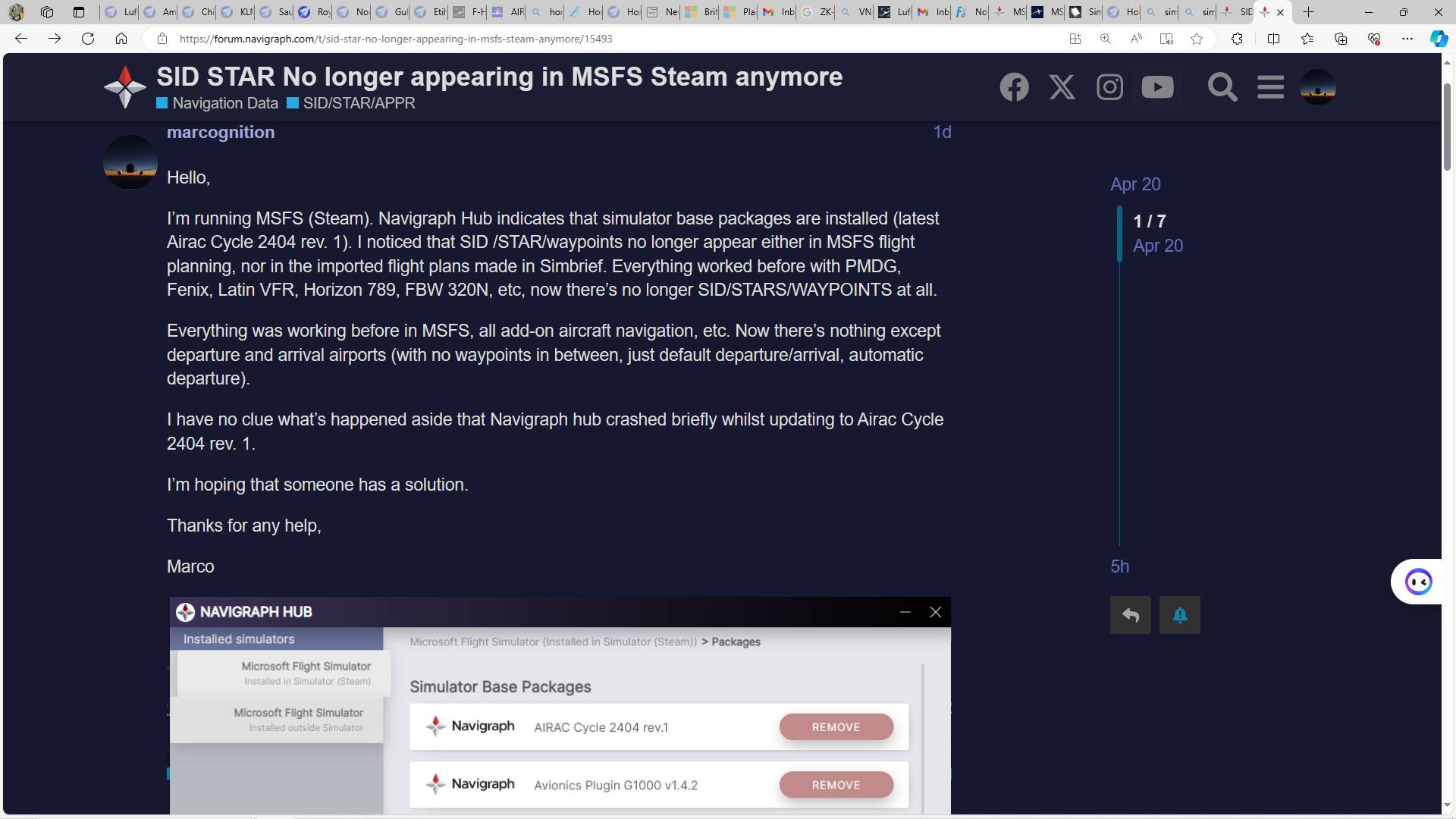Open a new browser tab
The height and width of the screenshot is (819, 1456).
coord(1308,12)
